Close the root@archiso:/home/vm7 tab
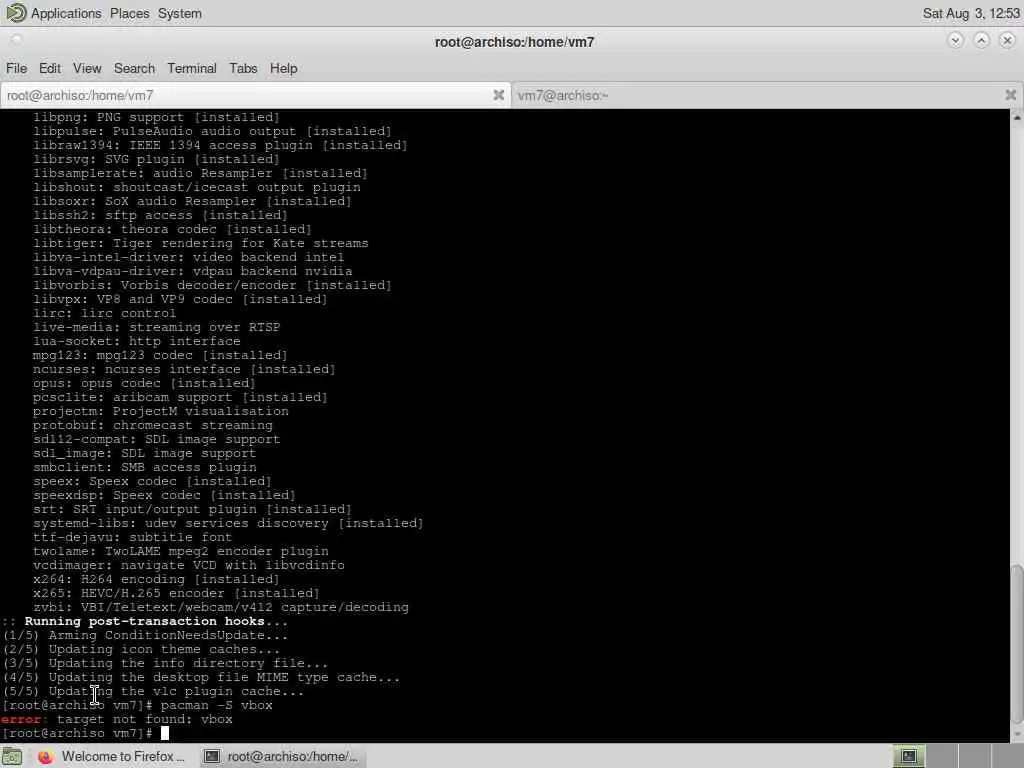Screen dimensions: 1024x768 point(498,95)
